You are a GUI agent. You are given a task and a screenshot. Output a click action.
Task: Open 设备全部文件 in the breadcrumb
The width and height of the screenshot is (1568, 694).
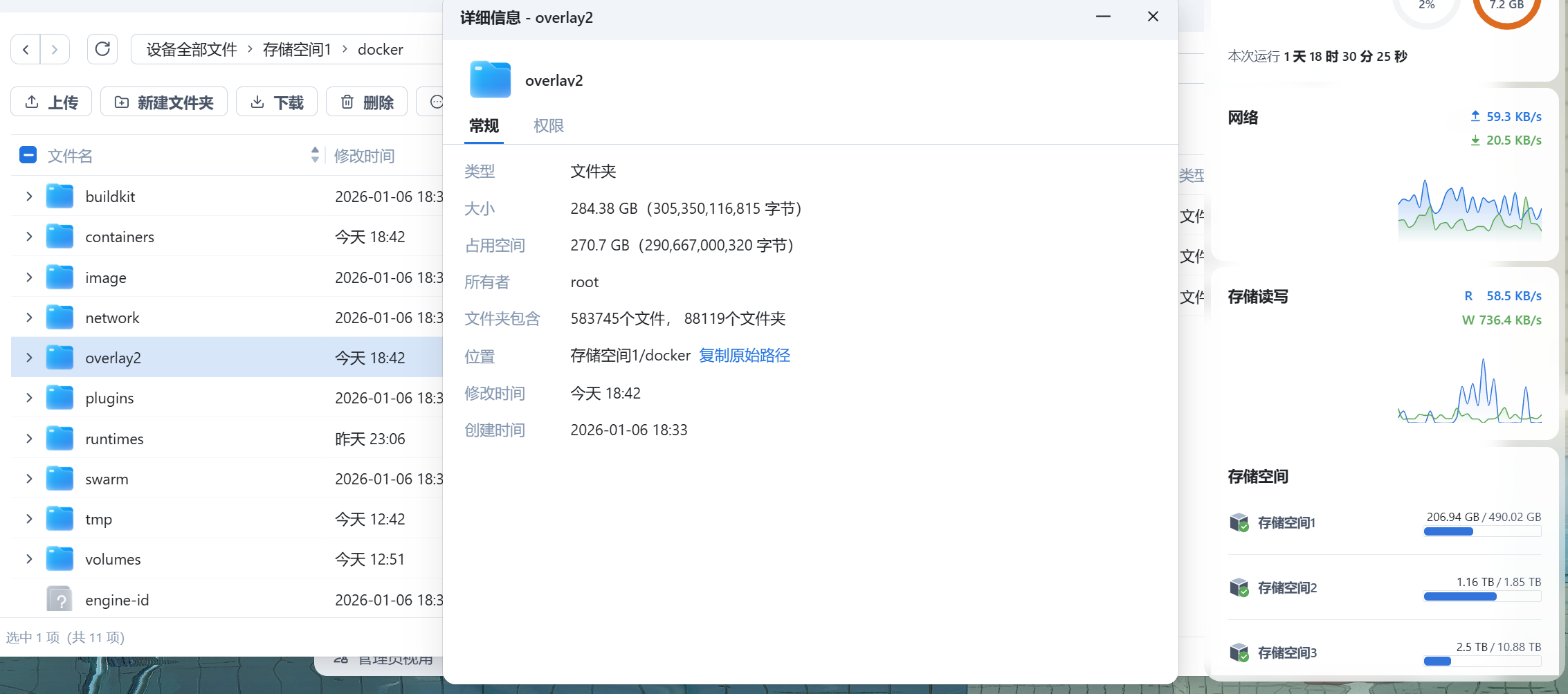190,49
